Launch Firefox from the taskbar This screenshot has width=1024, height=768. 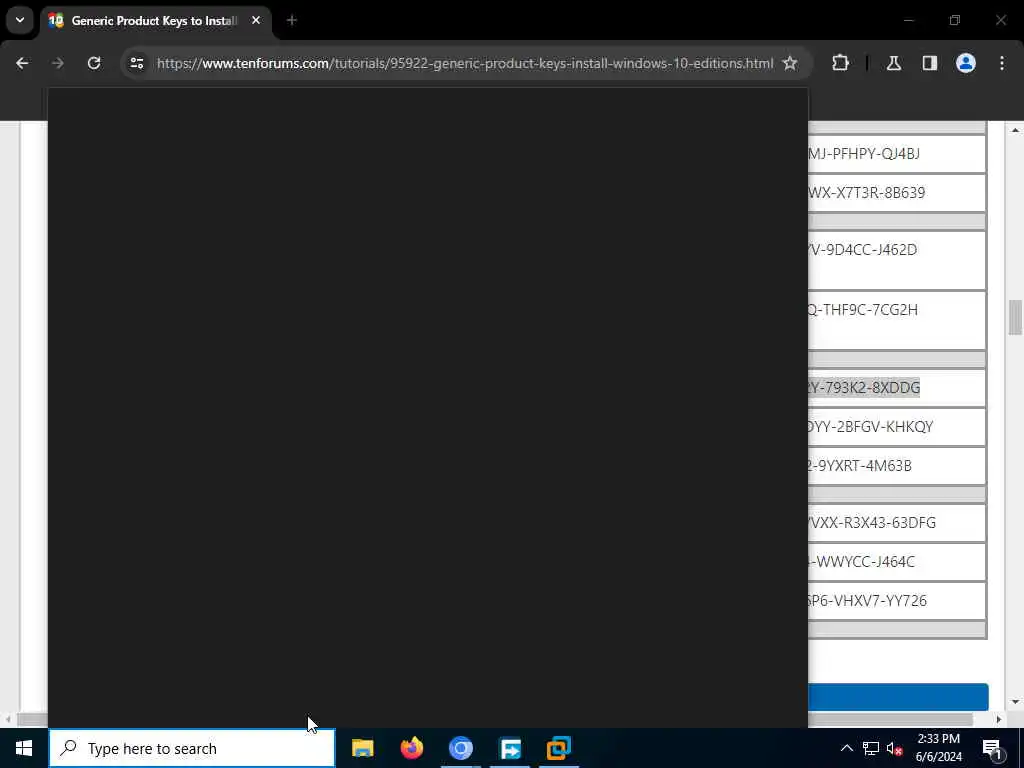pos(411,748)
